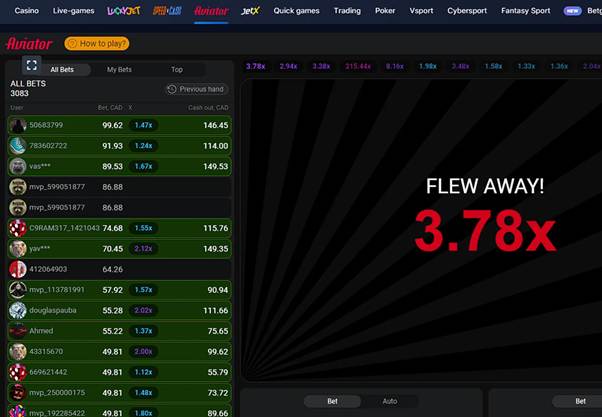Open the LuckyJet game logo
This screenshot has width=602, height=417.
123,11
